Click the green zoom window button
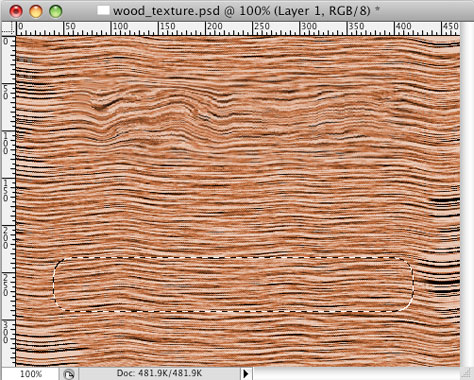Viewport: 474px width, 380px height. pos(56,11)
